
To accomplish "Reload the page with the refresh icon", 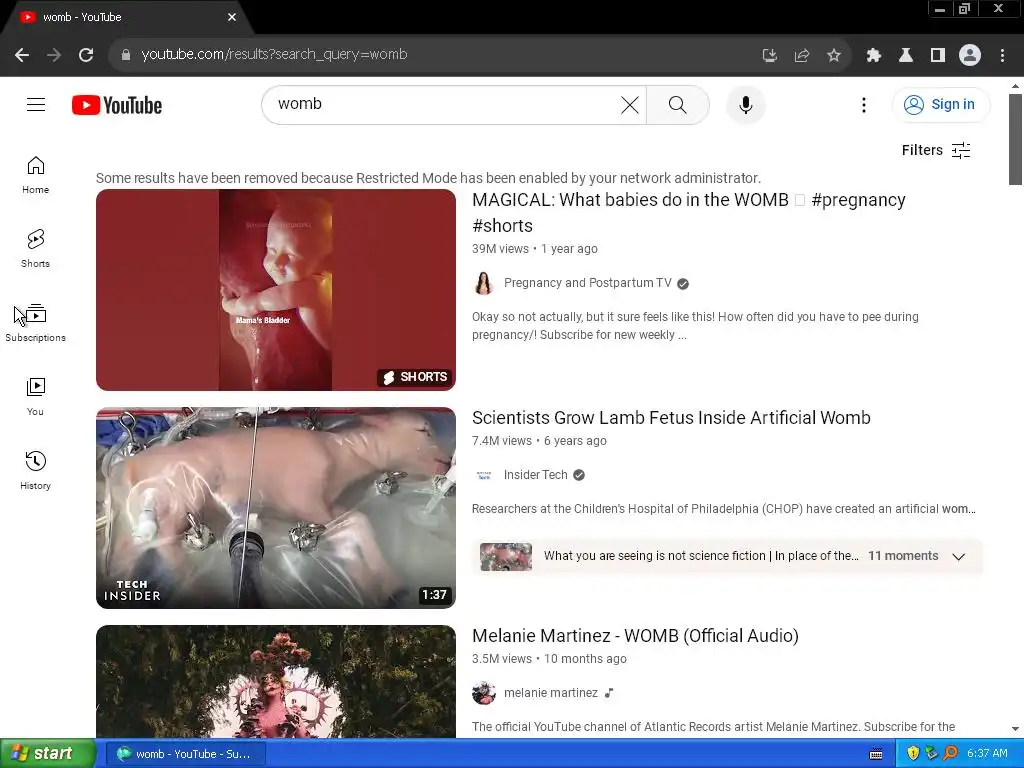I will pyautogui.click(x=86, y=55).
